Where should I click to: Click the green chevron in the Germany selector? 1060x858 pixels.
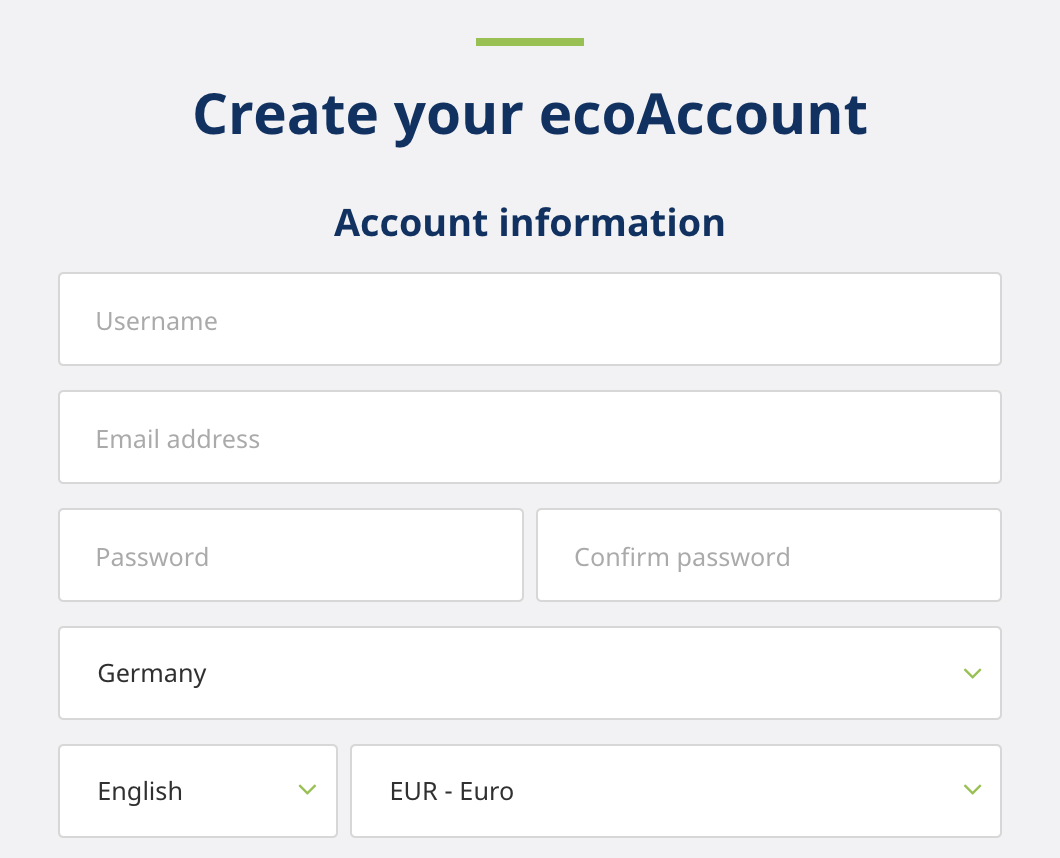click(x=972, y=674)
